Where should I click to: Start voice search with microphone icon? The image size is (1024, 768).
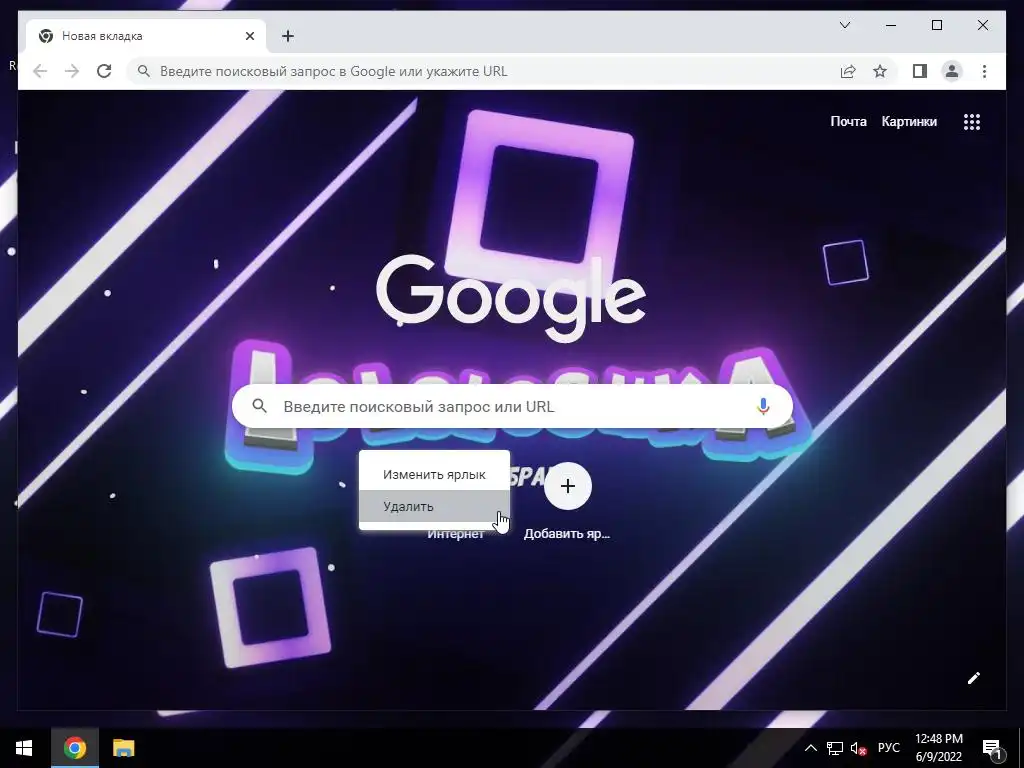[x=763, y=406]
